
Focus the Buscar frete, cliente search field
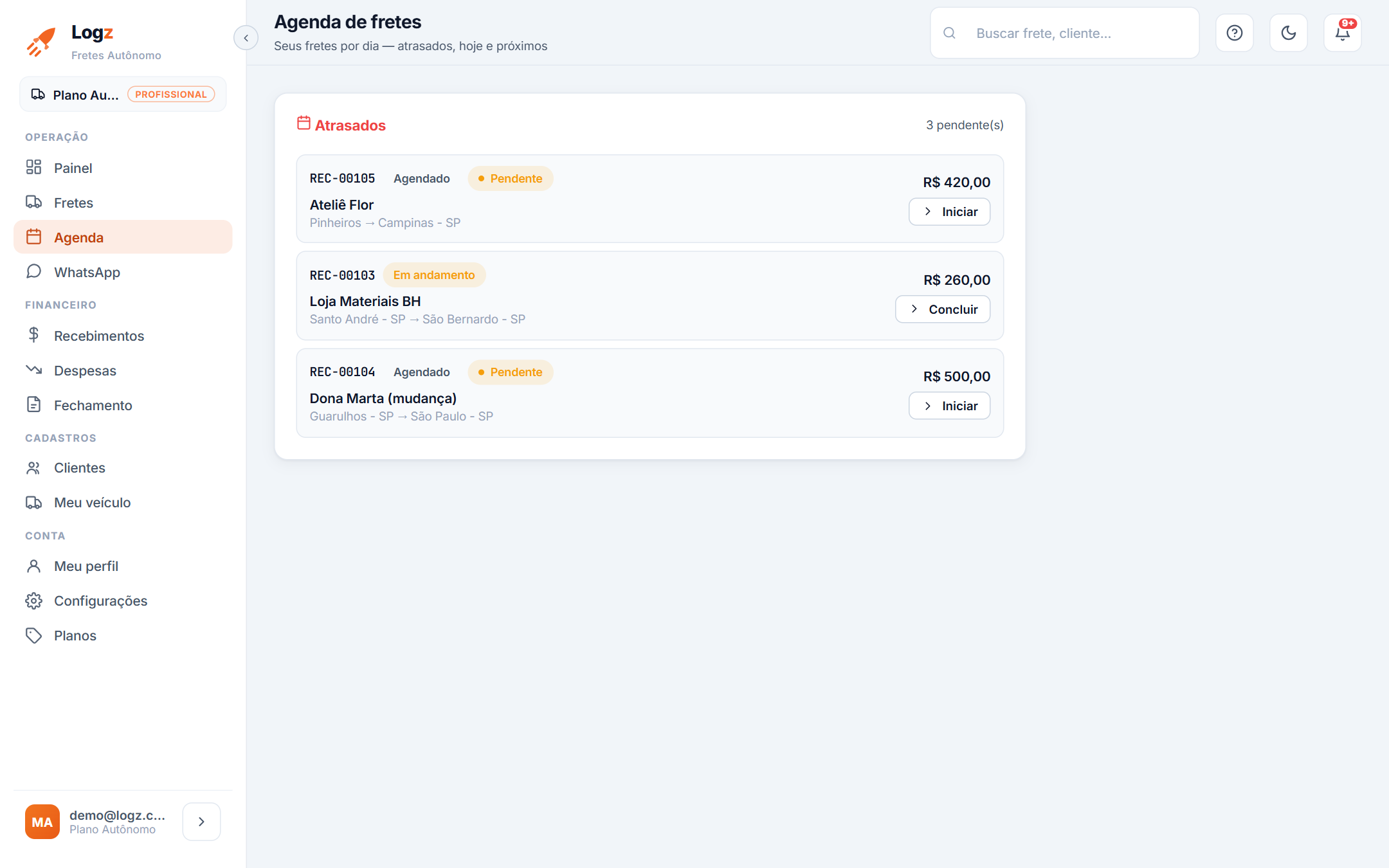1064,33
